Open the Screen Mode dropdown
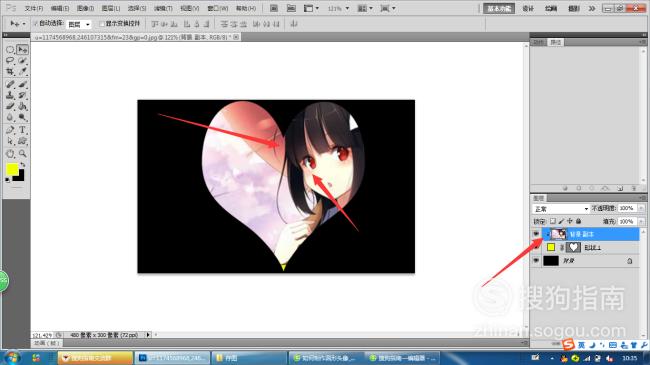This screenshot has height=365, width=650. tap(388, 8)
